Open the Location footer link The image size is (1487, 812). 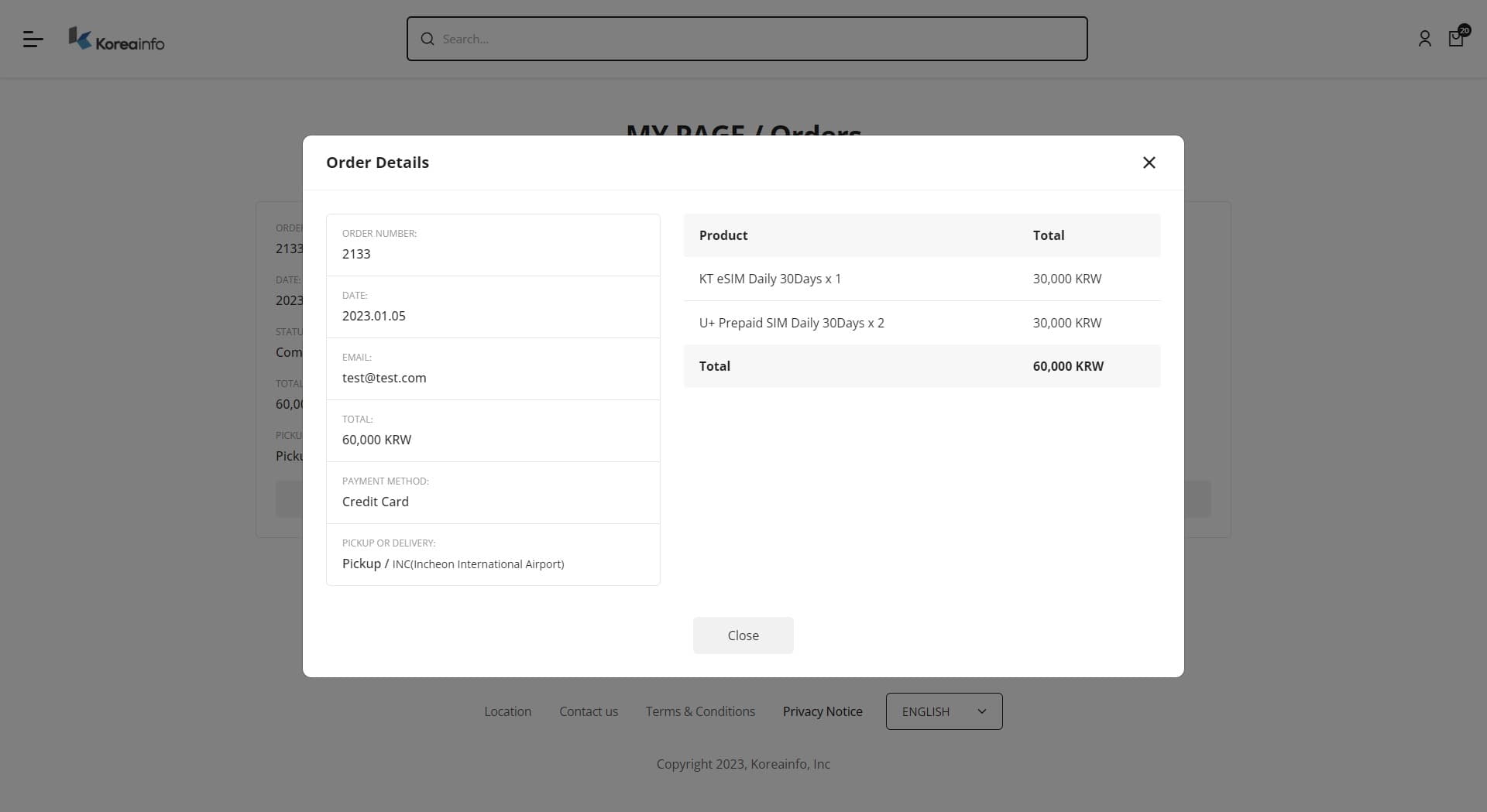coord(507,711)
